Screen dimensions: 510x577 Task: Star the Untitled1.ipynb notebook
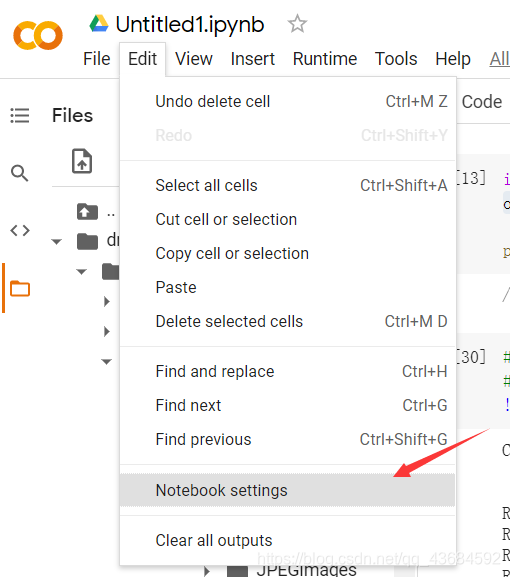tap(297, 24)
